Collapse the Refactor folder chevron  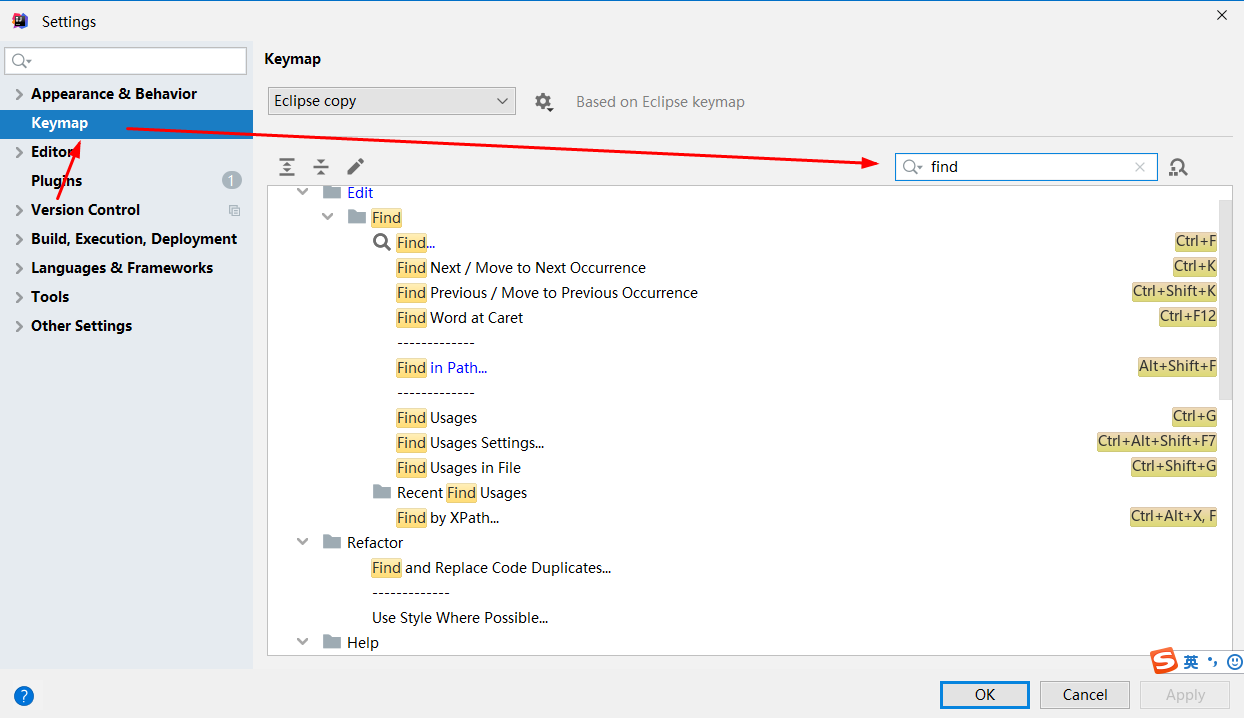303,542
